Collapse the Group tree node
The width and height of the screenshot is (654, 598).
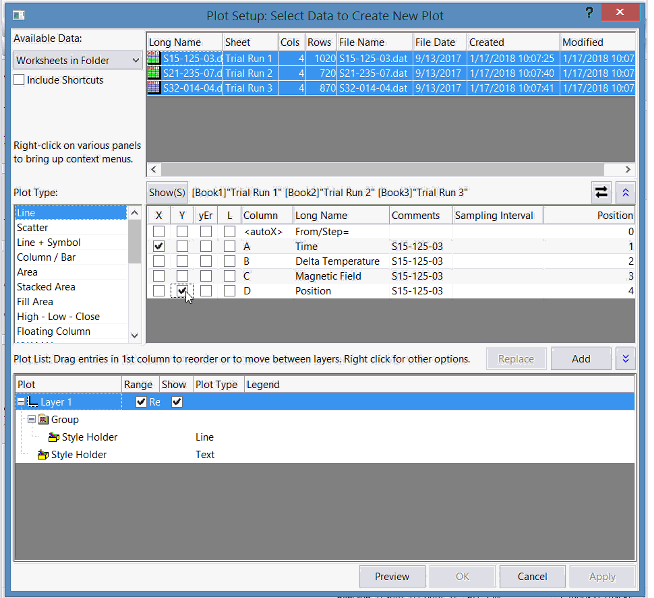coord(31,419)
